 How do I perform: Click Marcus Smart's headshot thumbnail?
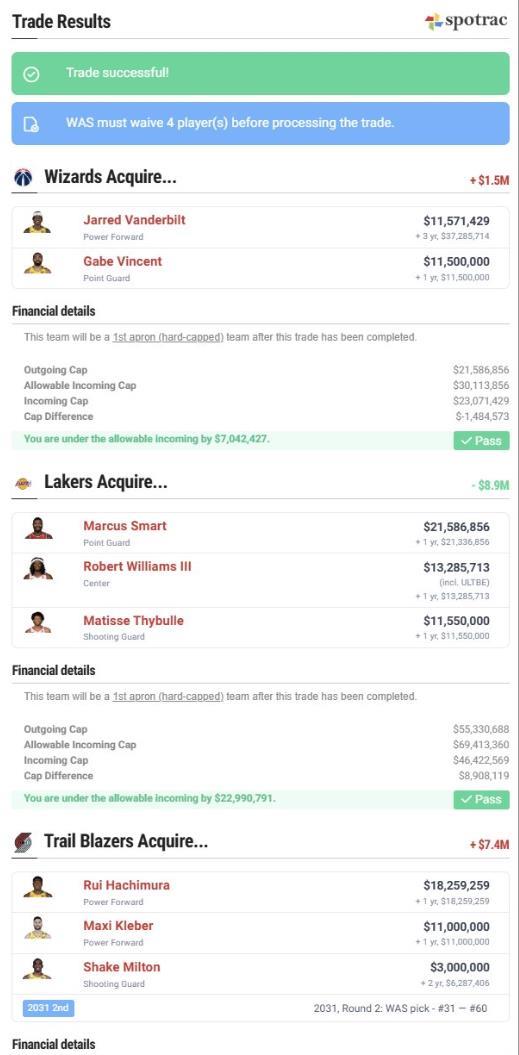click(x=38, y=528)
